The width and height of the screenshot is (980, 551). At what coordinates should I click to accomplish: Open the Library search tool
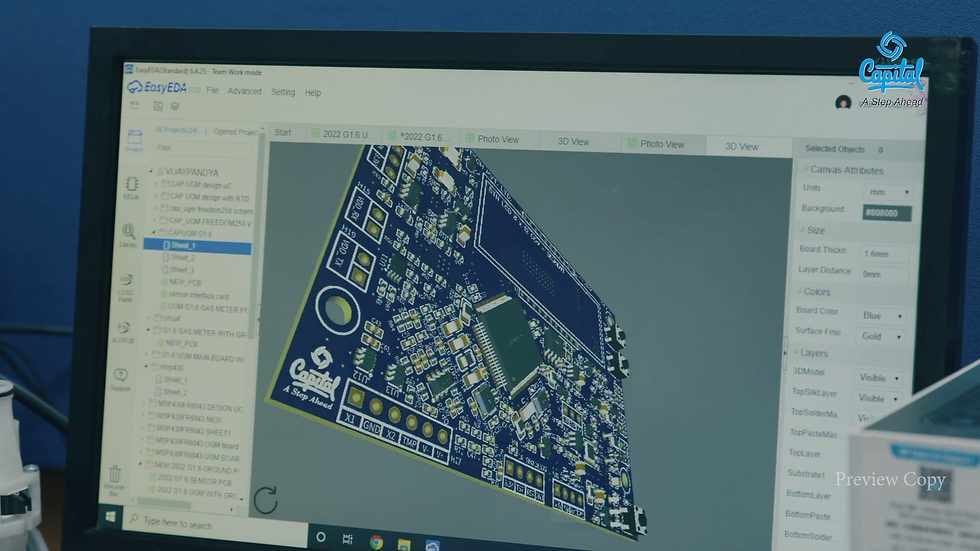128,236
